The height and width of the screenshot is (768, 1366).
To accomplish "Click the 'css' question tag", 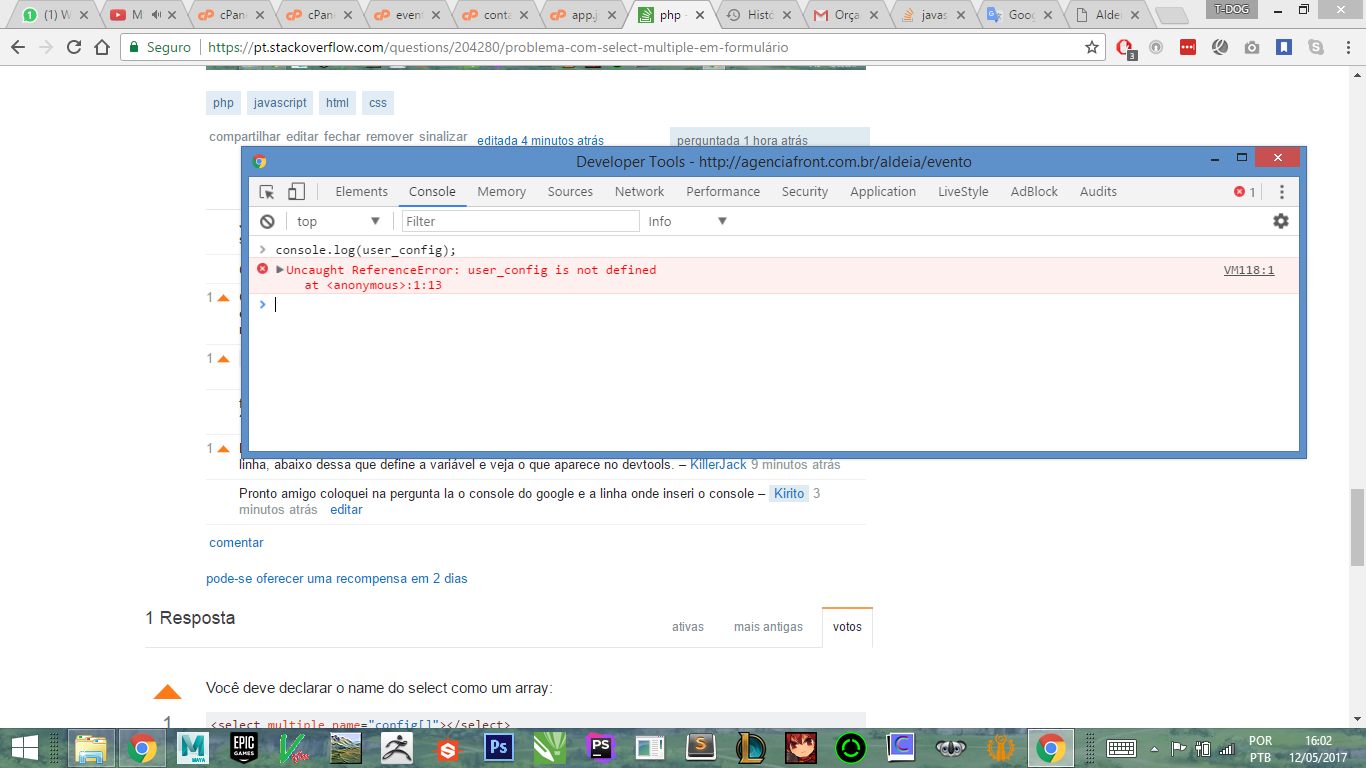I will pos(378,103).
